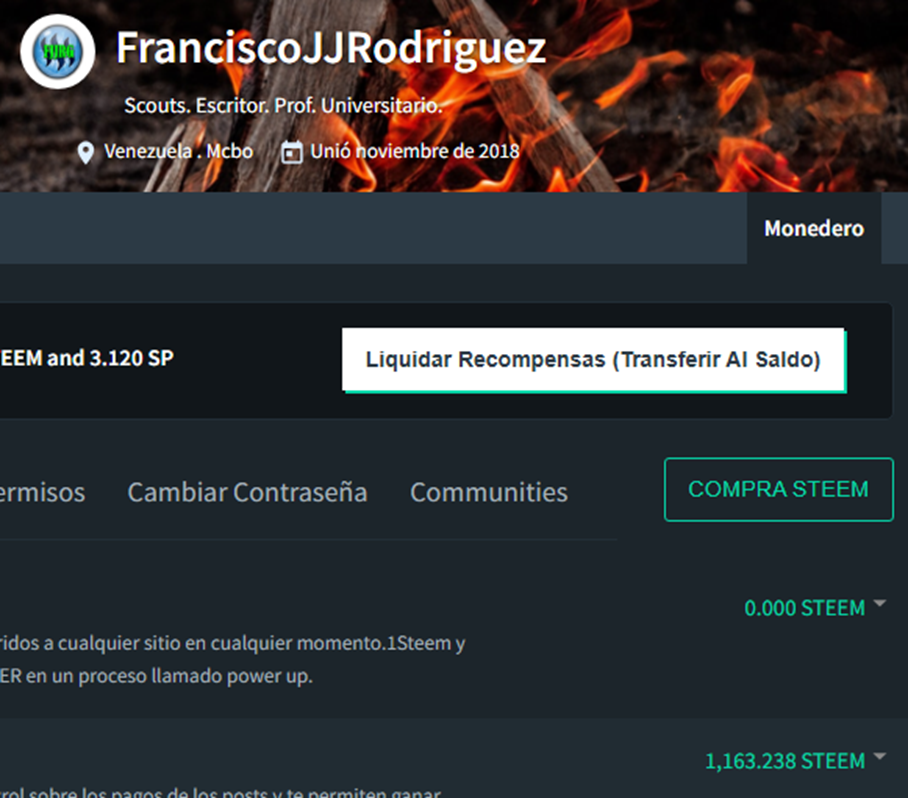This screenshot has height=798, width=908.
Task: Click 'Unió noviembre de 2018' join date
Action: [415, 151]
